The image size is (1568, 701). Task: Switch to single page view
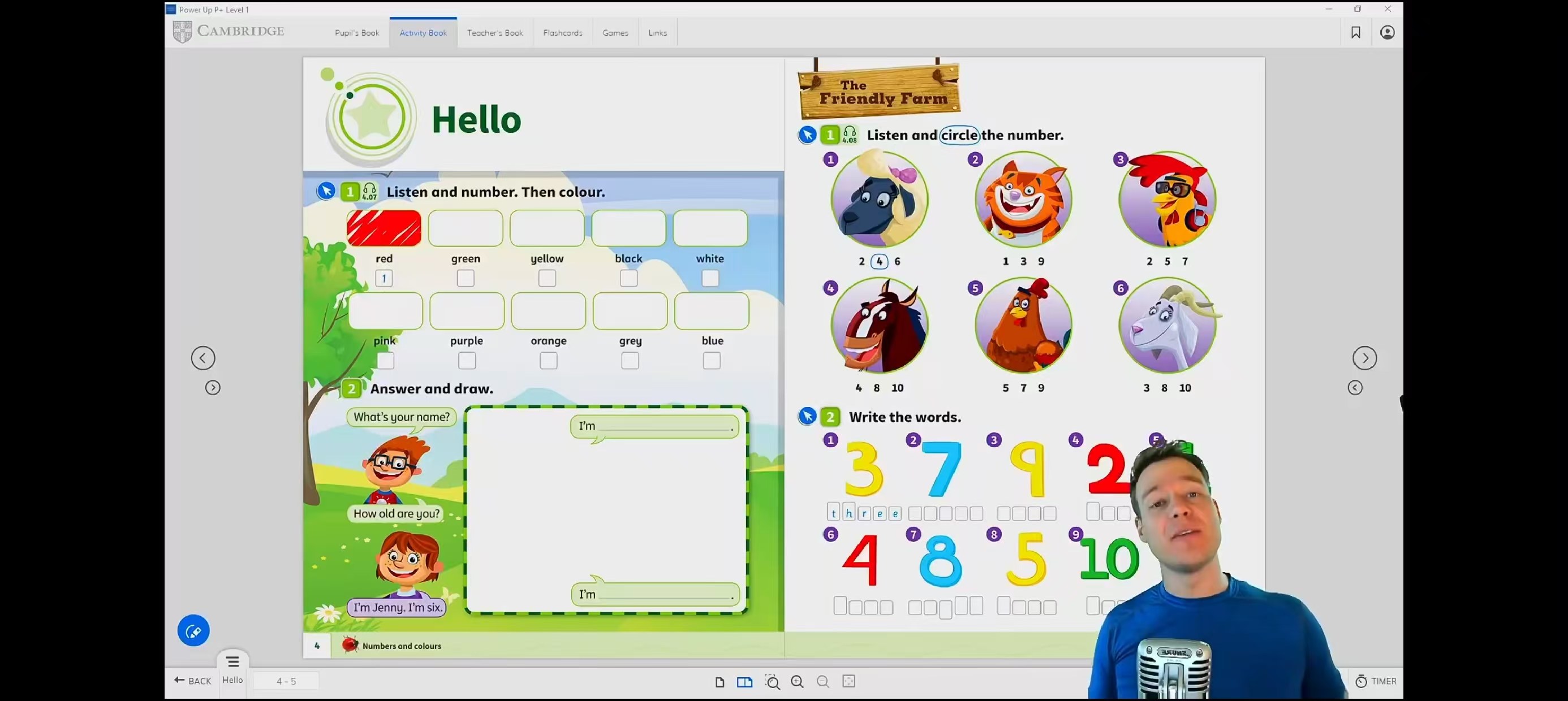tap(720, 682)
